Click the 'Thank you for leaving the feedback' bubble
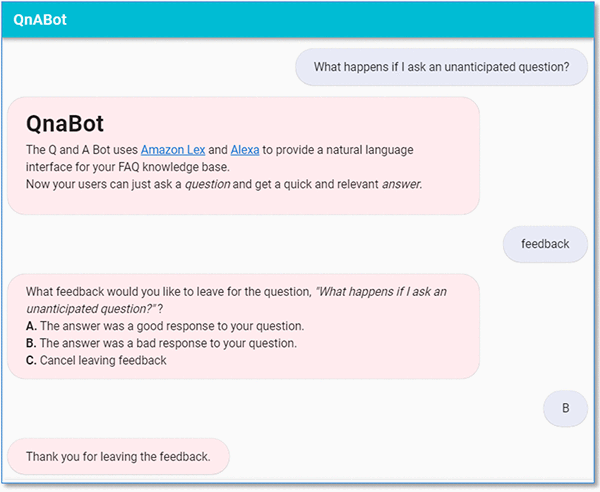Image resolution: width=600 pixels, height=492 pixels. 118,456
